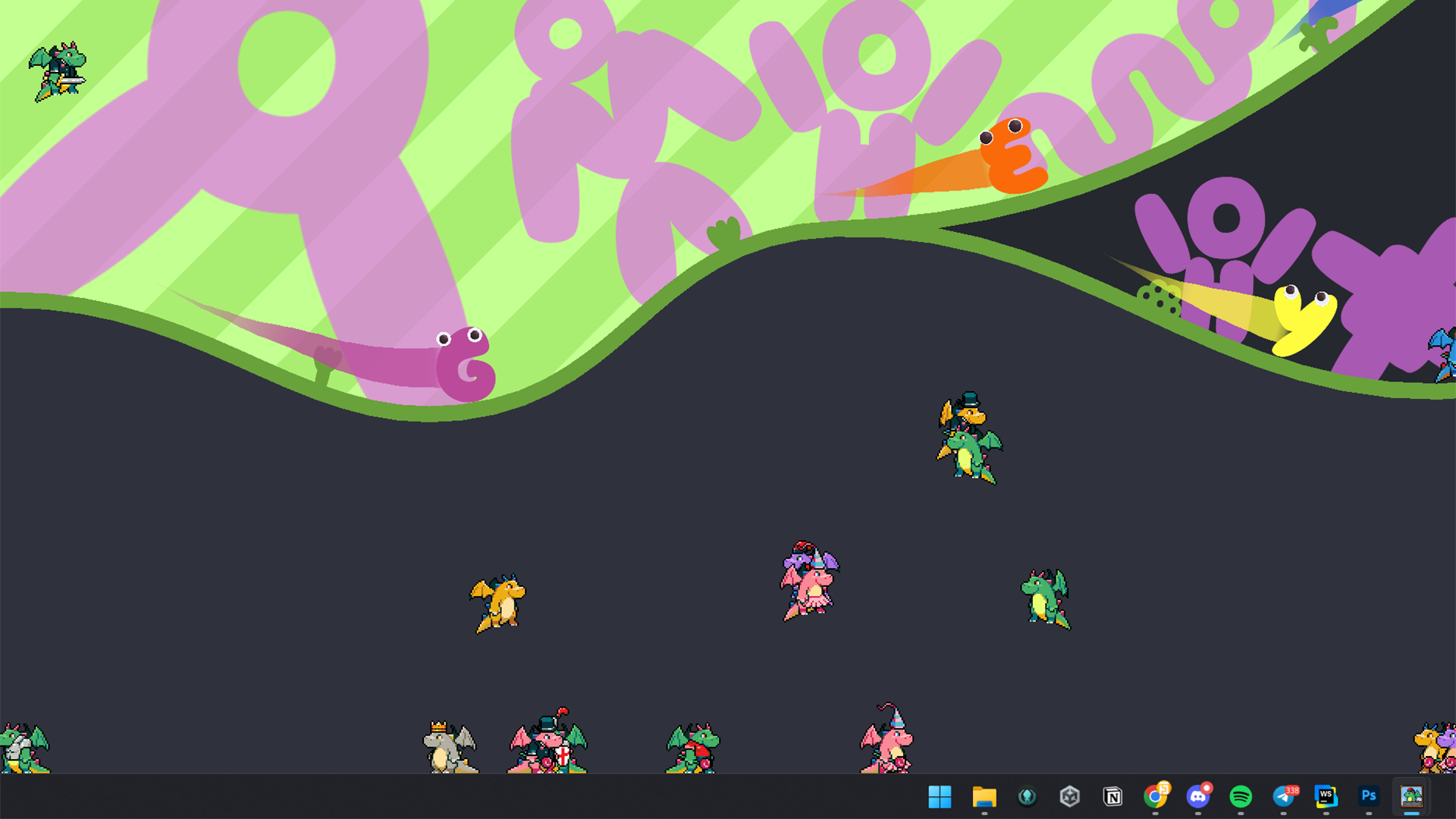
Task: Click the active dragon pet app taskbar icon
Action: pos(1411,796)
